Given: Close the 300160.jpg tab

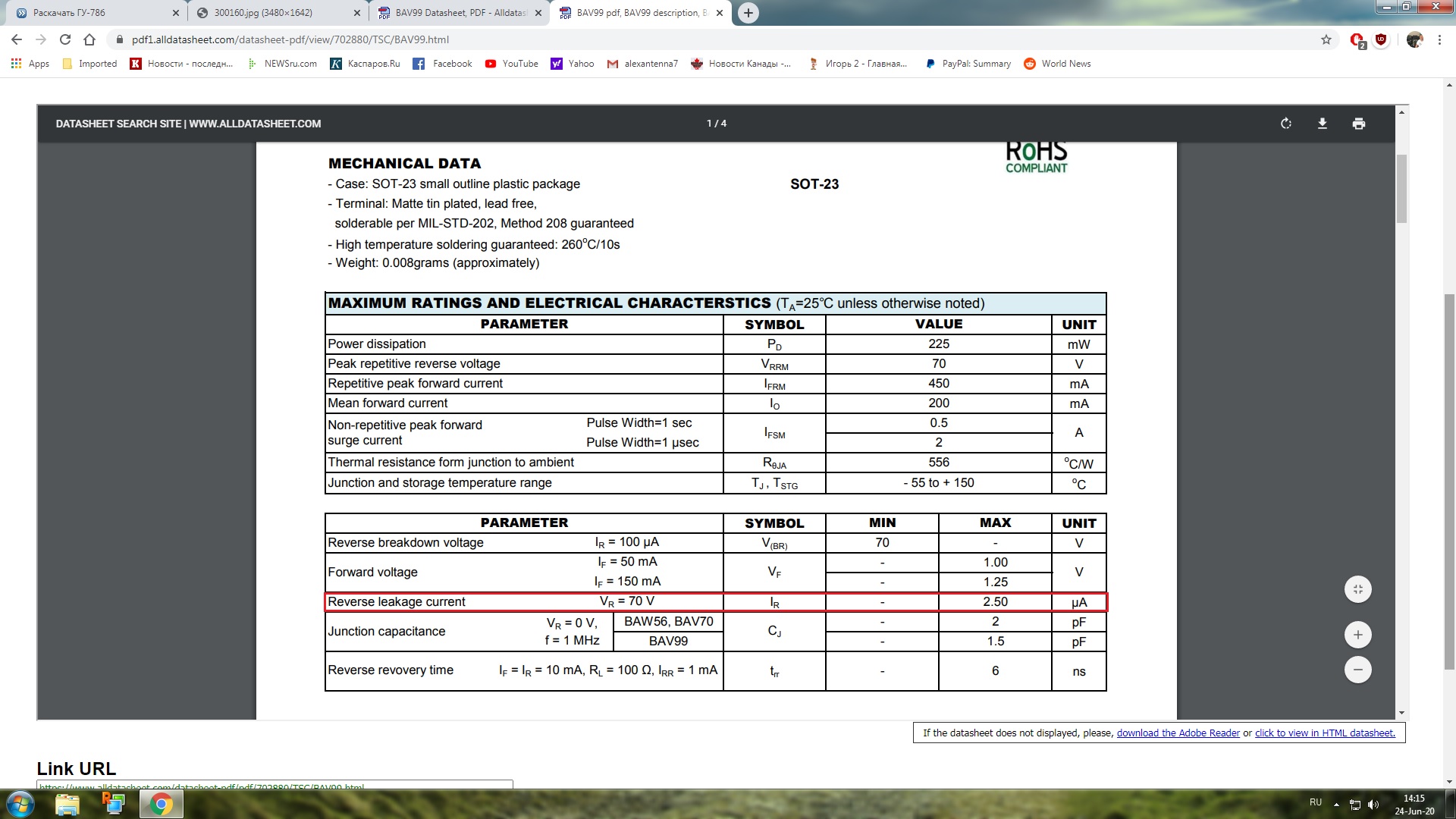Looking at the screenshot, I should point(357,13).
